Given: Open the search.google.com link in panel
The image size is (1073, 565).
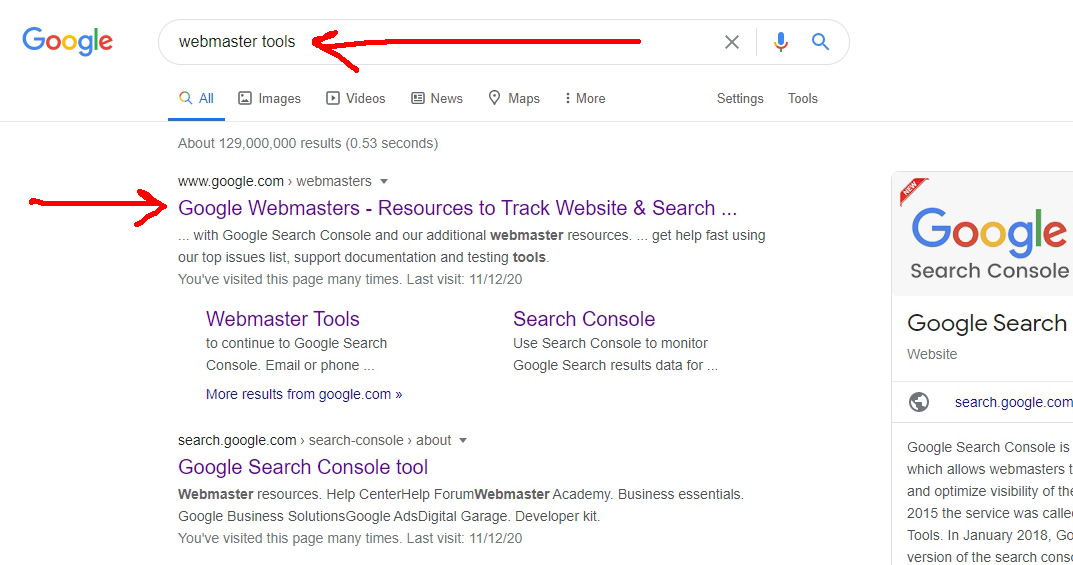Looking at the screenshot, I should (1013, 402).
